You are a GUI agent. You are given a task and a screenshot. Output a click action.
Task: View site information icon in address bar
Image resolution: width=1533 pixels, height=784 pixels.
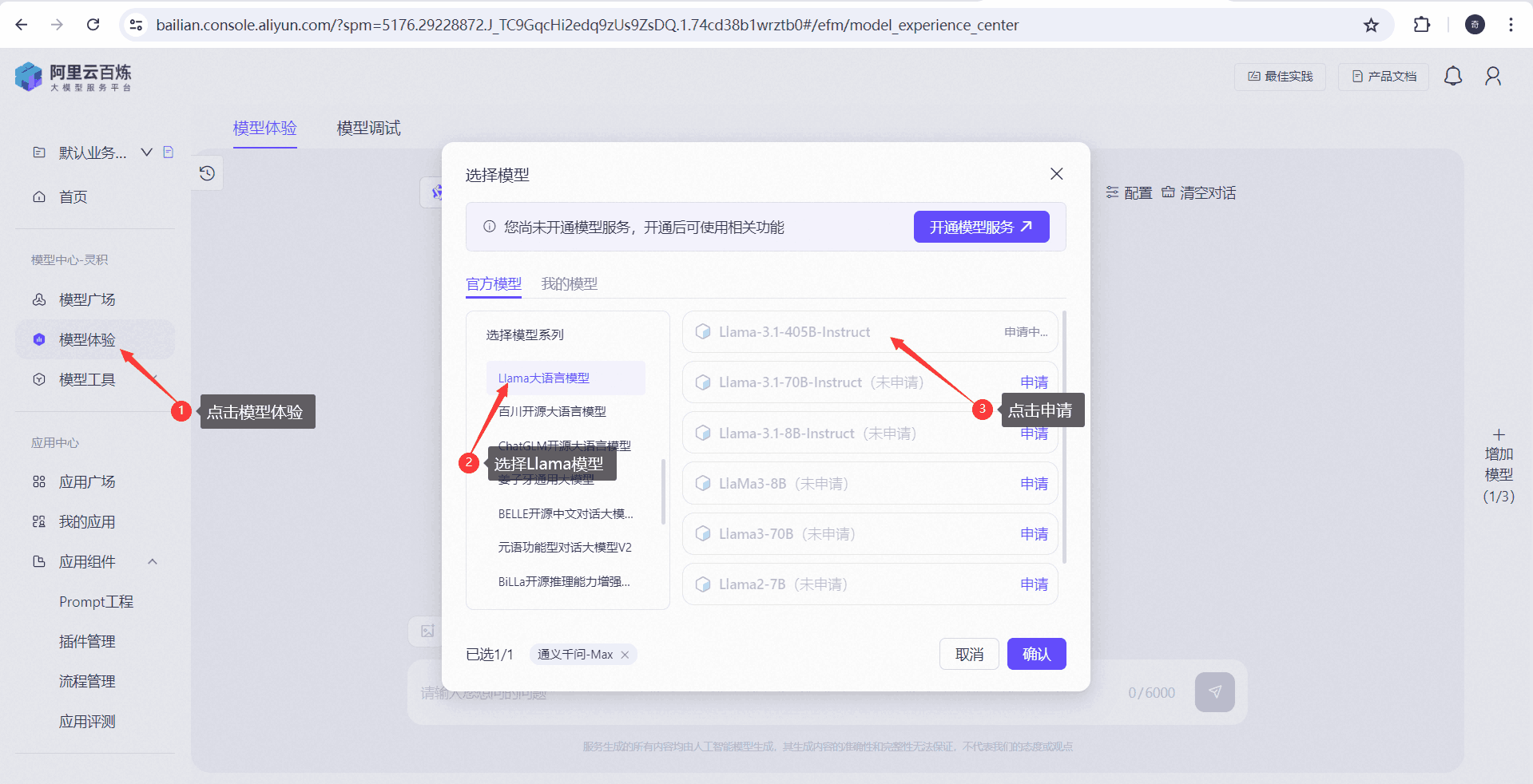tap(137, 25)
